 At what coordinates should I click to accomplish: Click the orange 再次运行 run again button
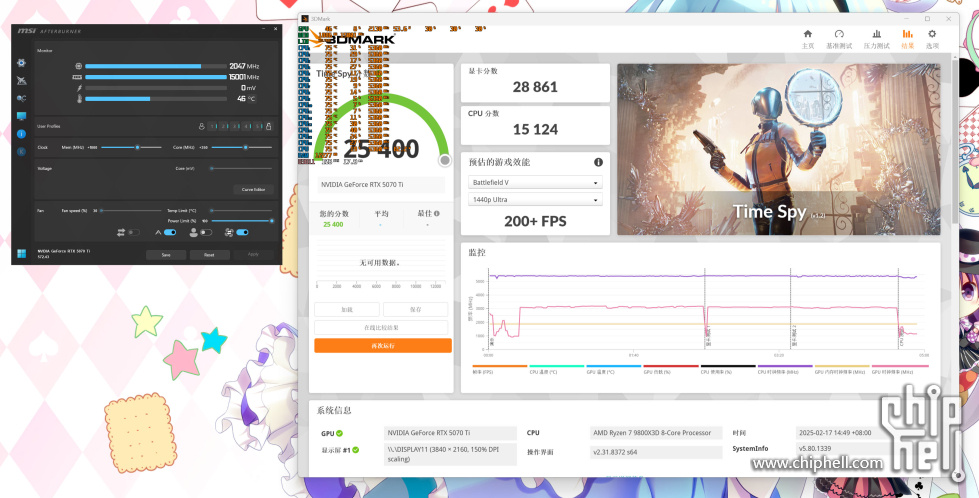(383, 346)
